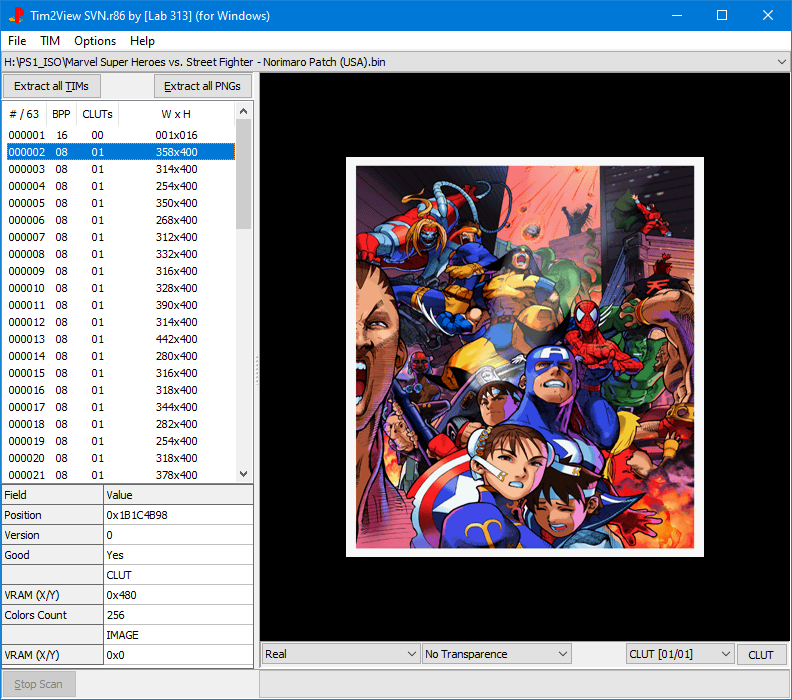Click the TIM list scrollbar thumb
This screenshot has width=792, height=700.
[x=243, y=174]
